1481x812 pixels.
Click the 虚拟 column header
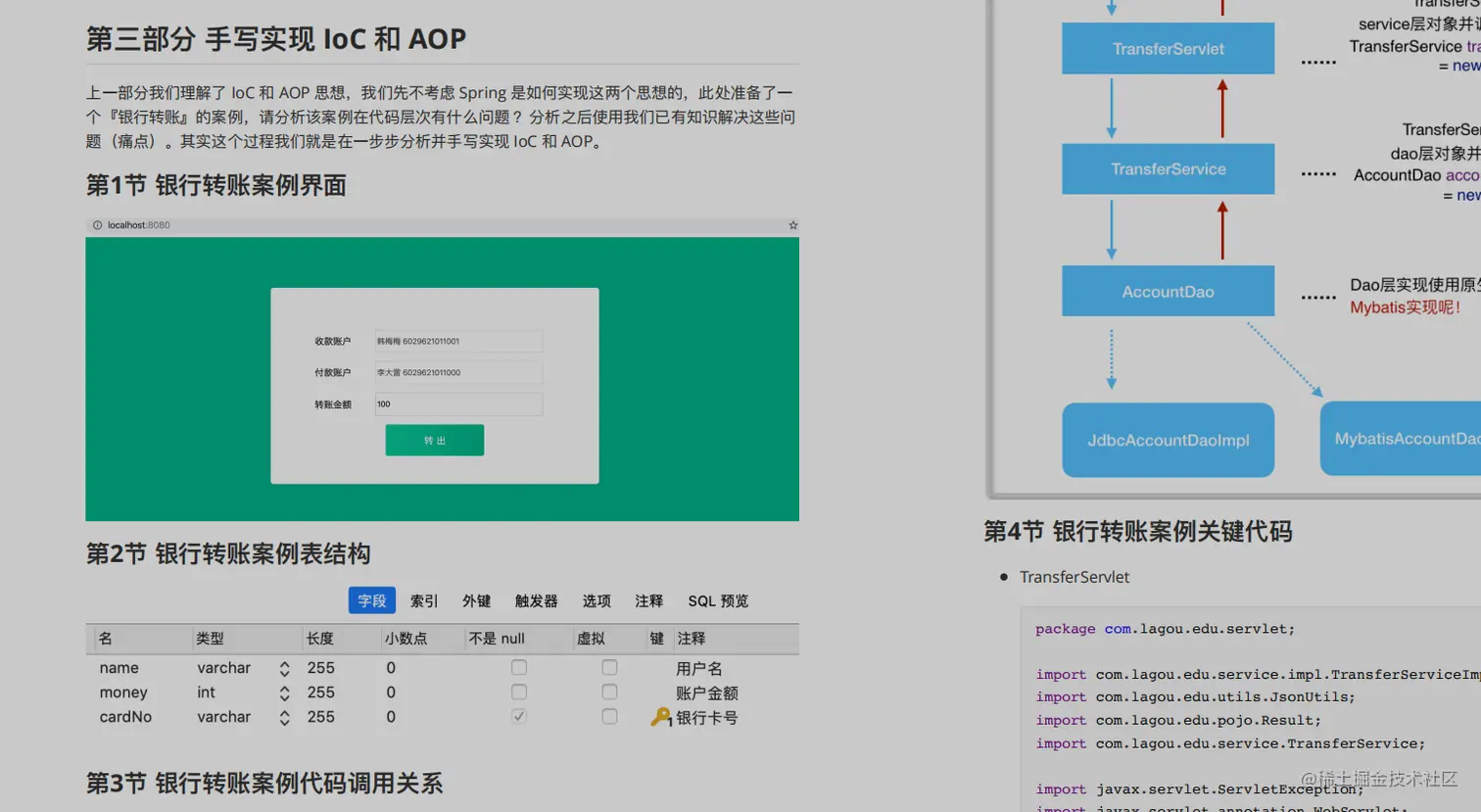[x=591, y=639]
